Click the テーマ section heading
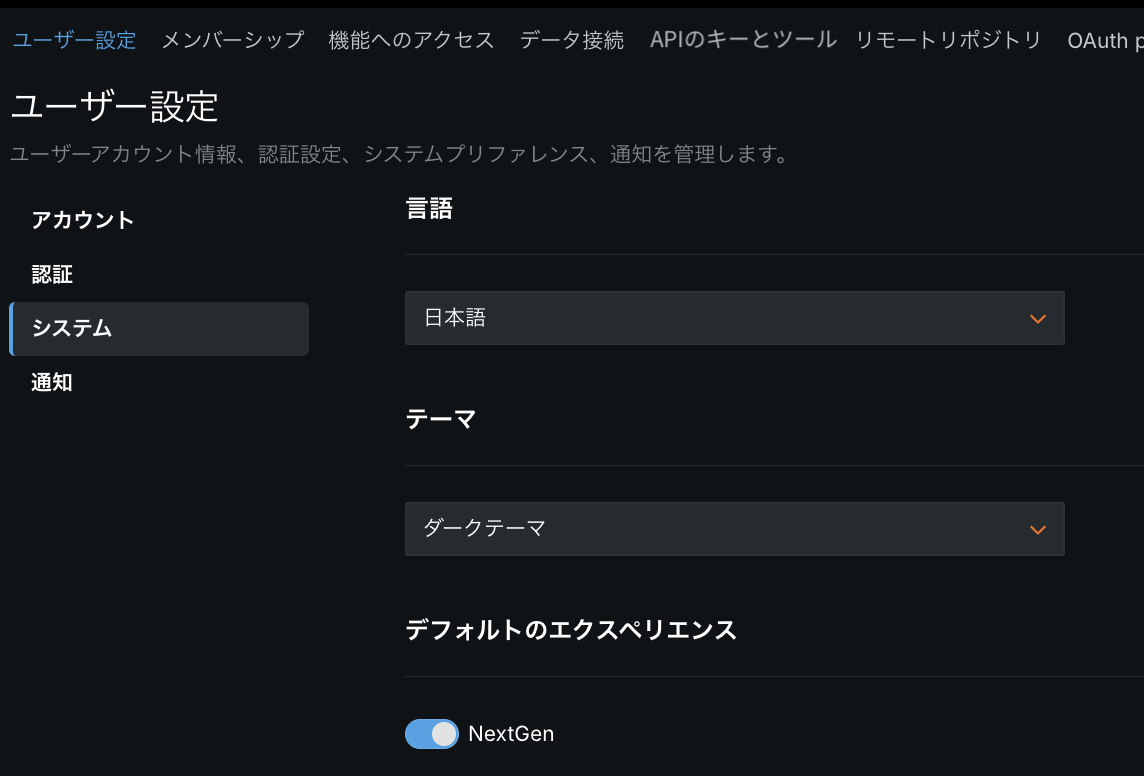This screenshot has width=1144, height=776. 441,419
